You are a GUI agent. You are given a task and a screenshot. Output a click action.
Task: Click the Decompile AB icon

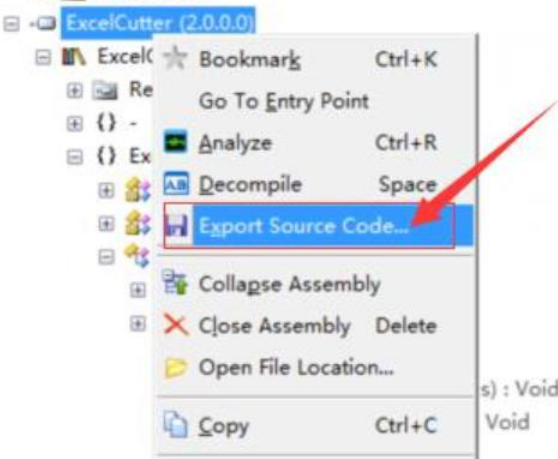click(175, 184)
